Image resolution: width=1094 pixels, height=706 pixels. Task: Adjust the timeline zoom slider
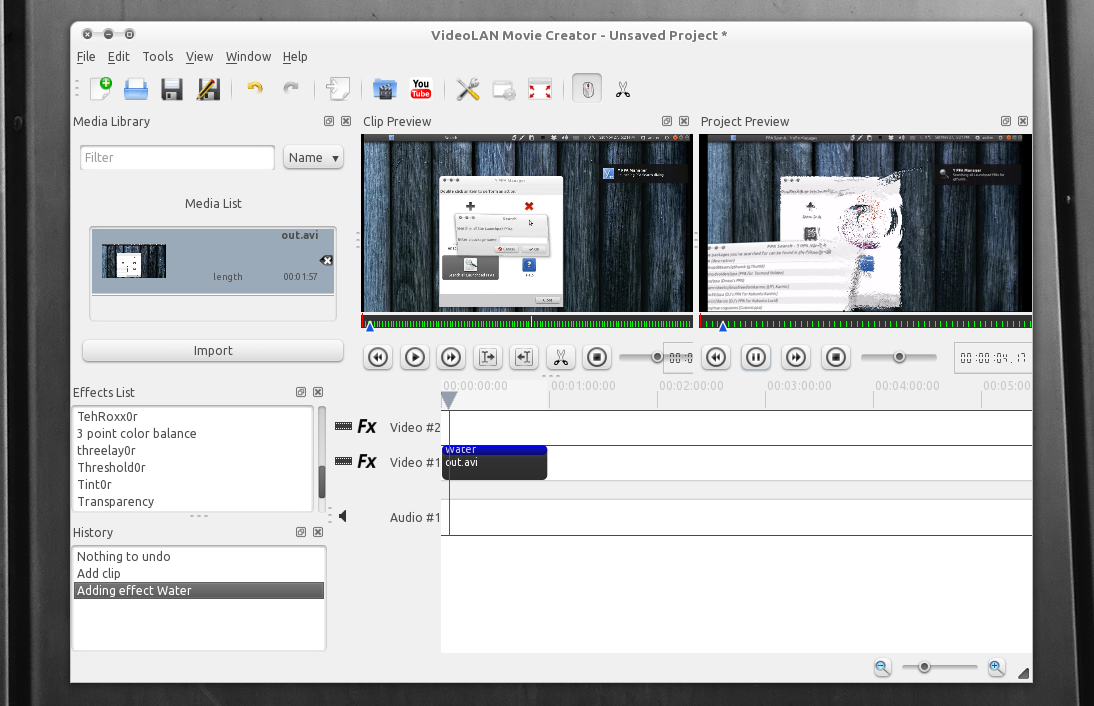(939, 668)
